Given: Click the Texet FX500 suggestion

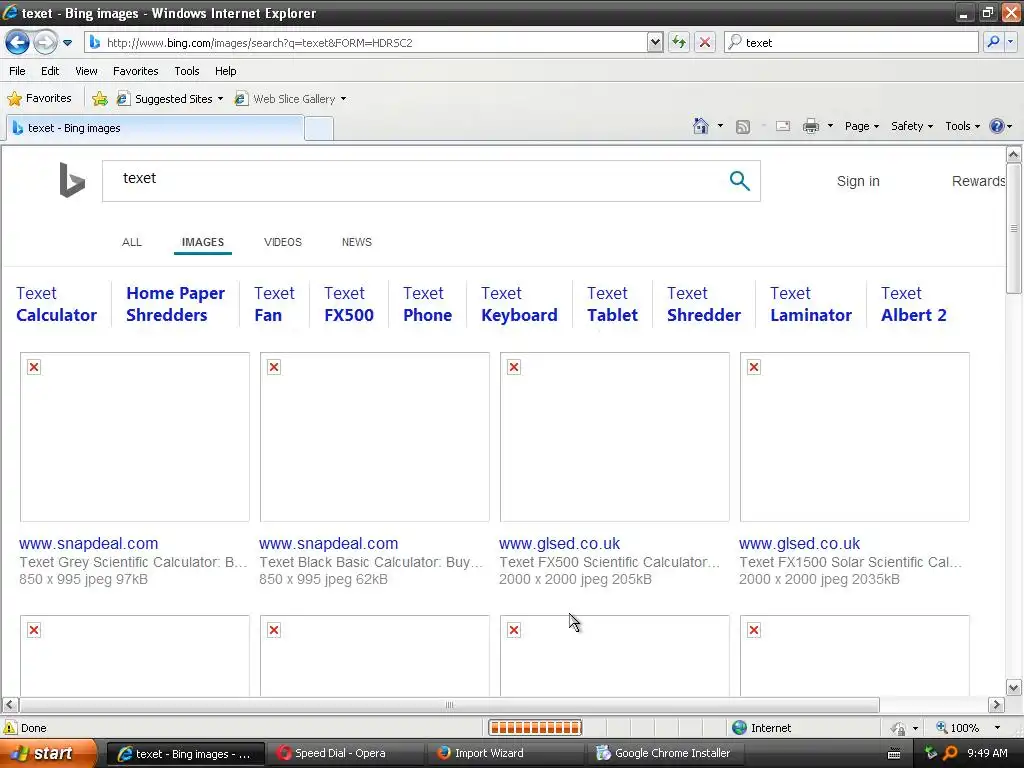Looking at the screenshot, I should pyautogui.click(x=349, y=304).
